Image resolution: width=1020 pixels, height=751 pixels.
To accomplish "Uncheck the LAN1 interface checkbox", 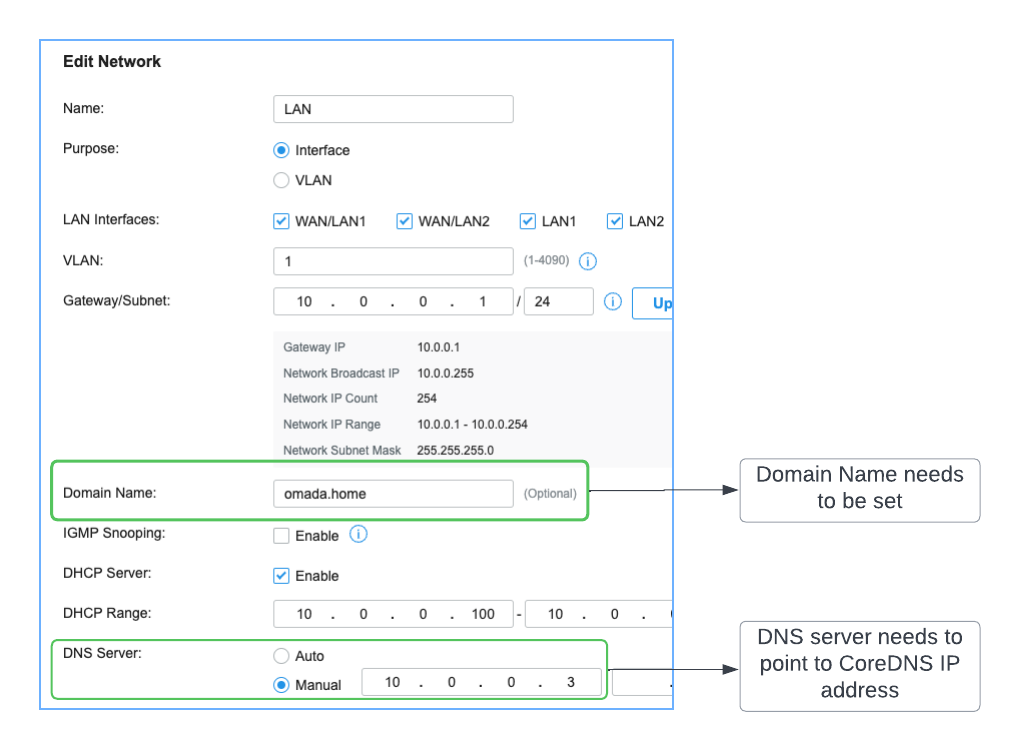I will point(528,221).
